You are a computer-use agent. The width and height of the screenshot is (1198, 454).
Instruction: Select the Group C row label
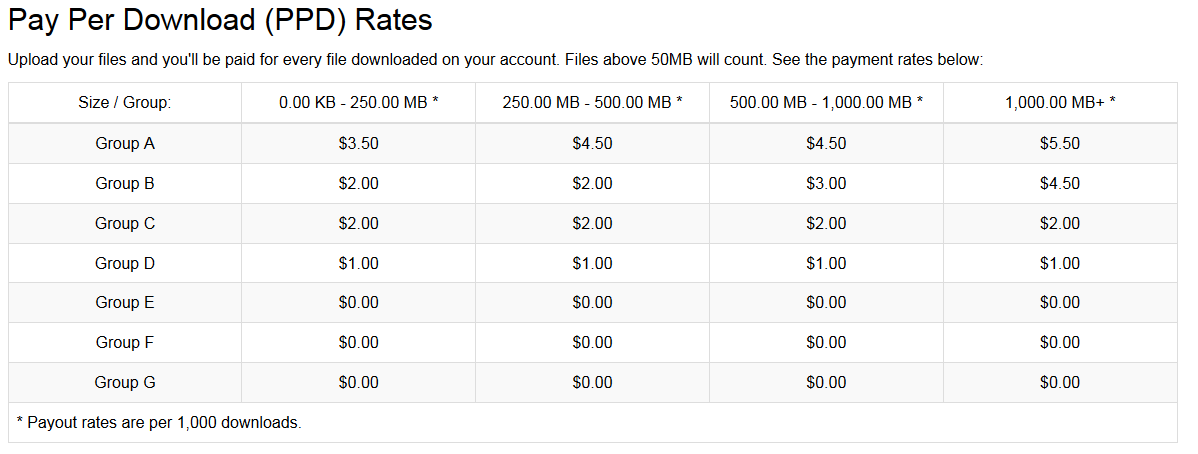pyautogui.click(x=125, y=223)
